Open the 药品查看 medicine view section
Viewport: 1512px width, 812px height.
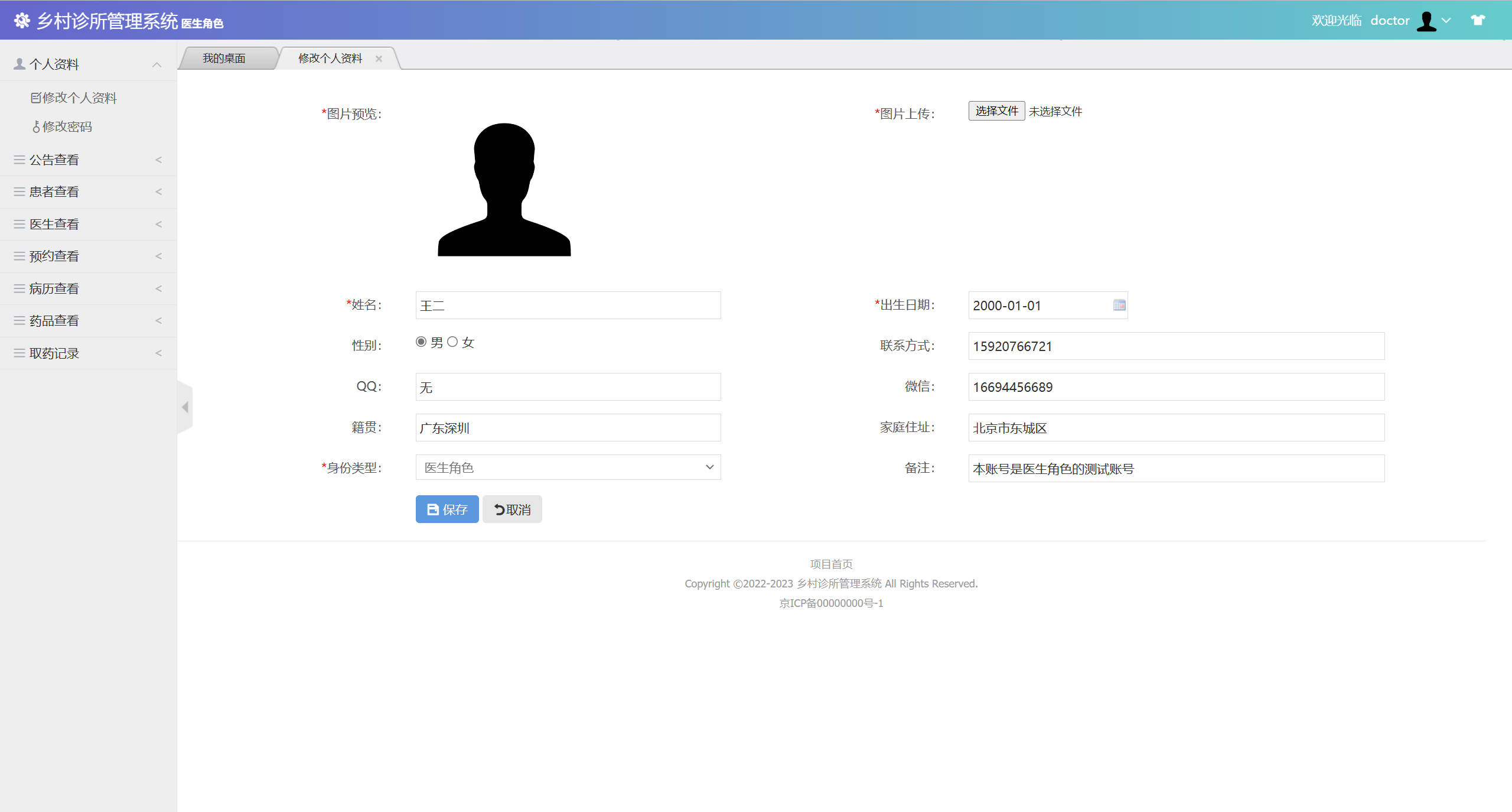tap(54, 320)
